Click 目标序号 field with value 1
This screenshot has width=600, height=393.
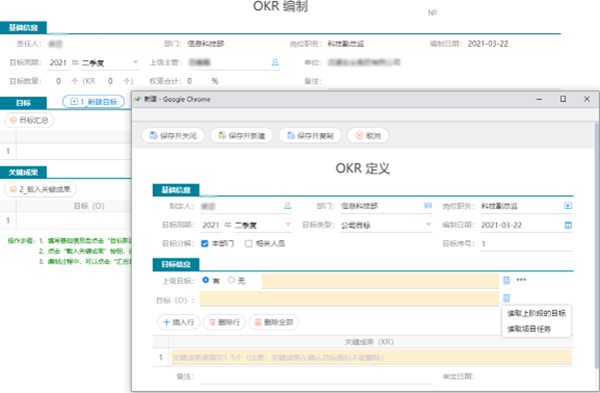pyautogui.click(x=527, y=244)
